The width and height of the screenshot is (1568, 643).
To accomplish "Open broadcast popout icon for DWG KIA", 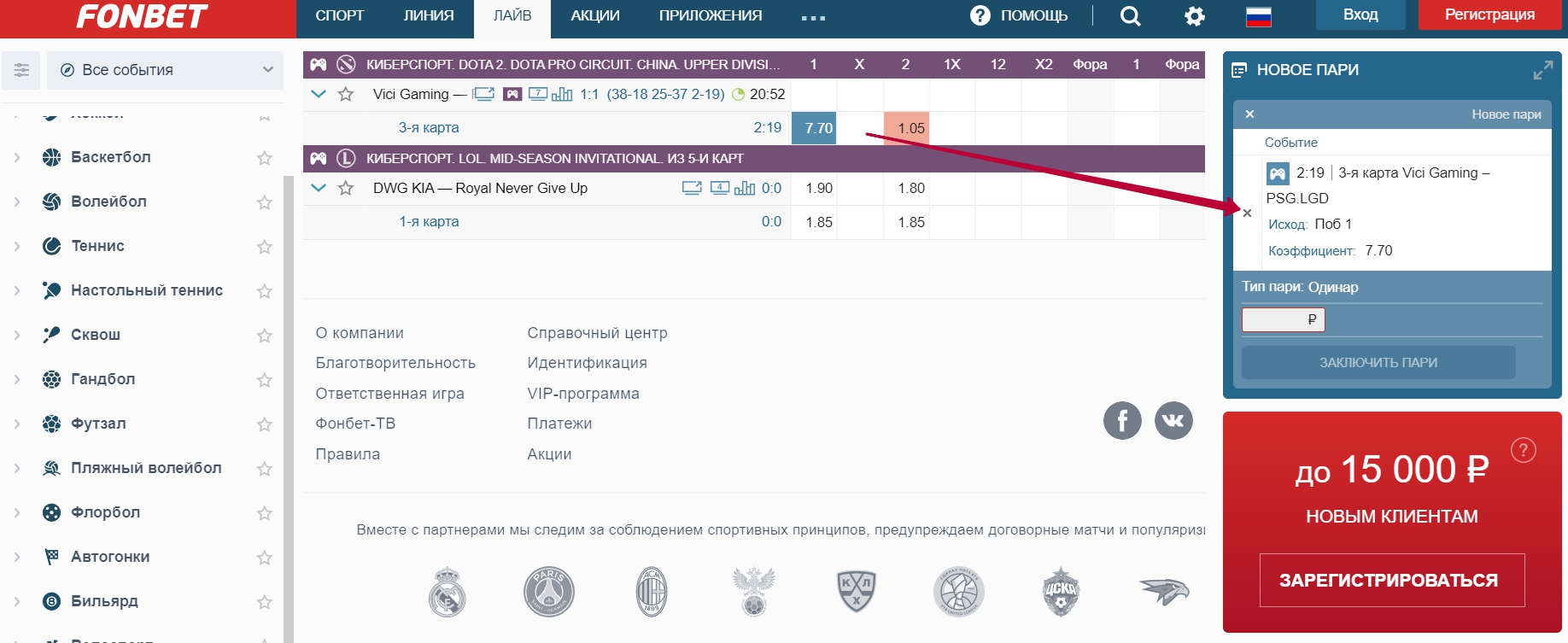I will coord(692,188).
